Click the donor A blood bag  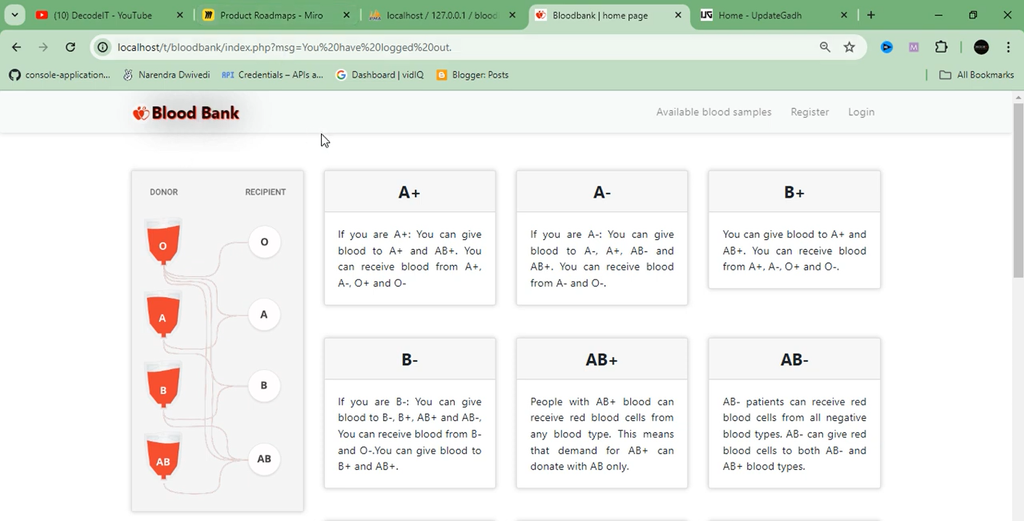point(163,315)
